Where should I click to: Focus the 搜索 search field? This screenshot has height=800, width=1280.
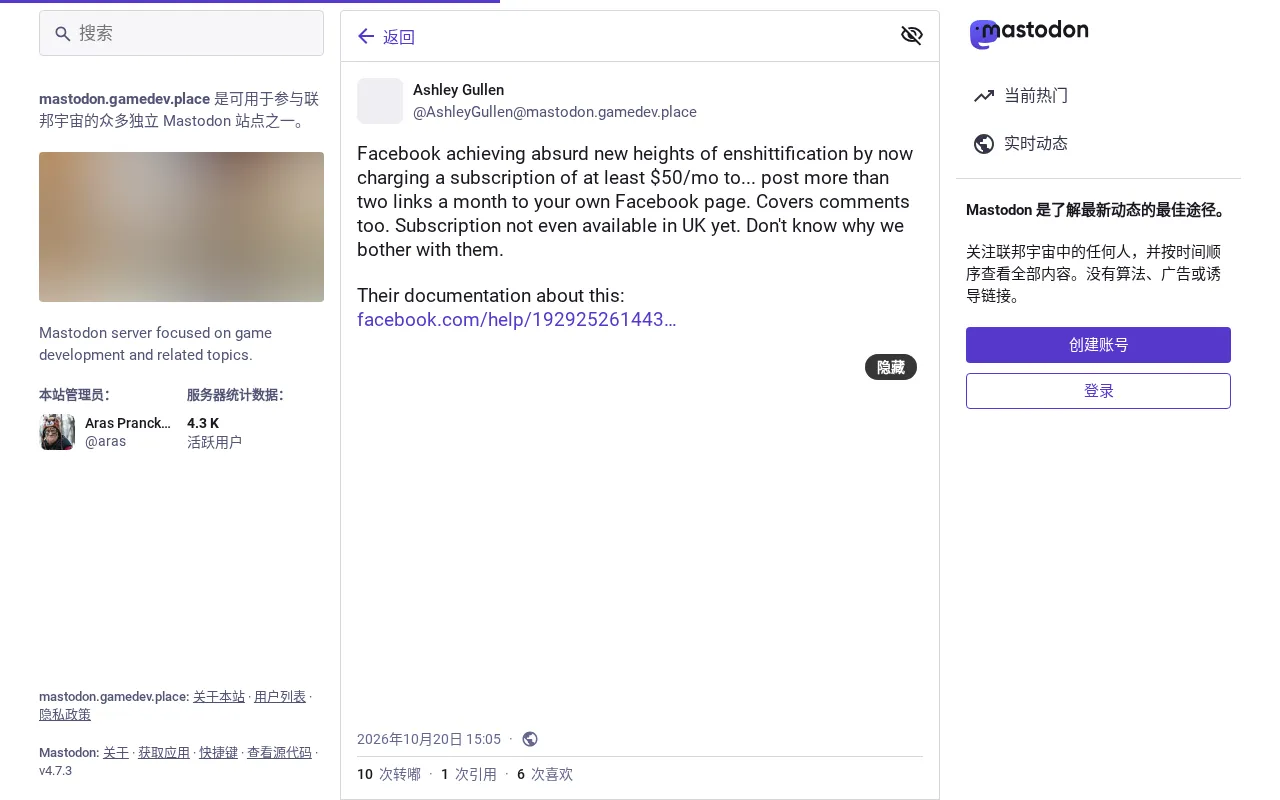[x=181, y=33]
